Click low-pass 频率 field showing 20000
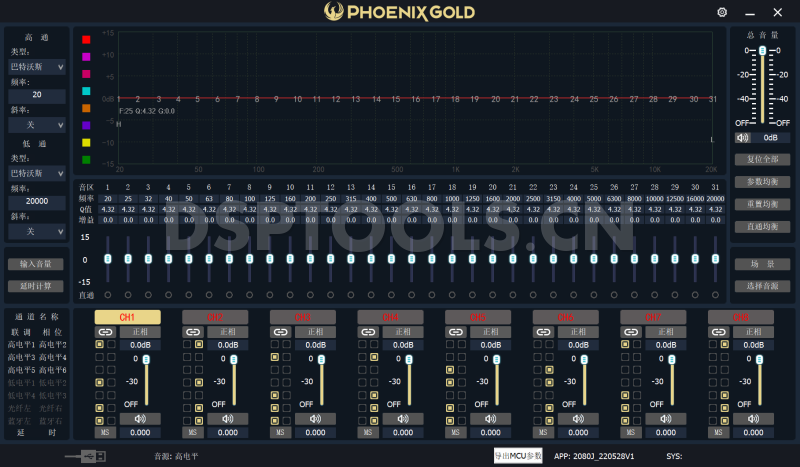Image resolution: width=800 pixels, height=467 pixels. [37, 202]
